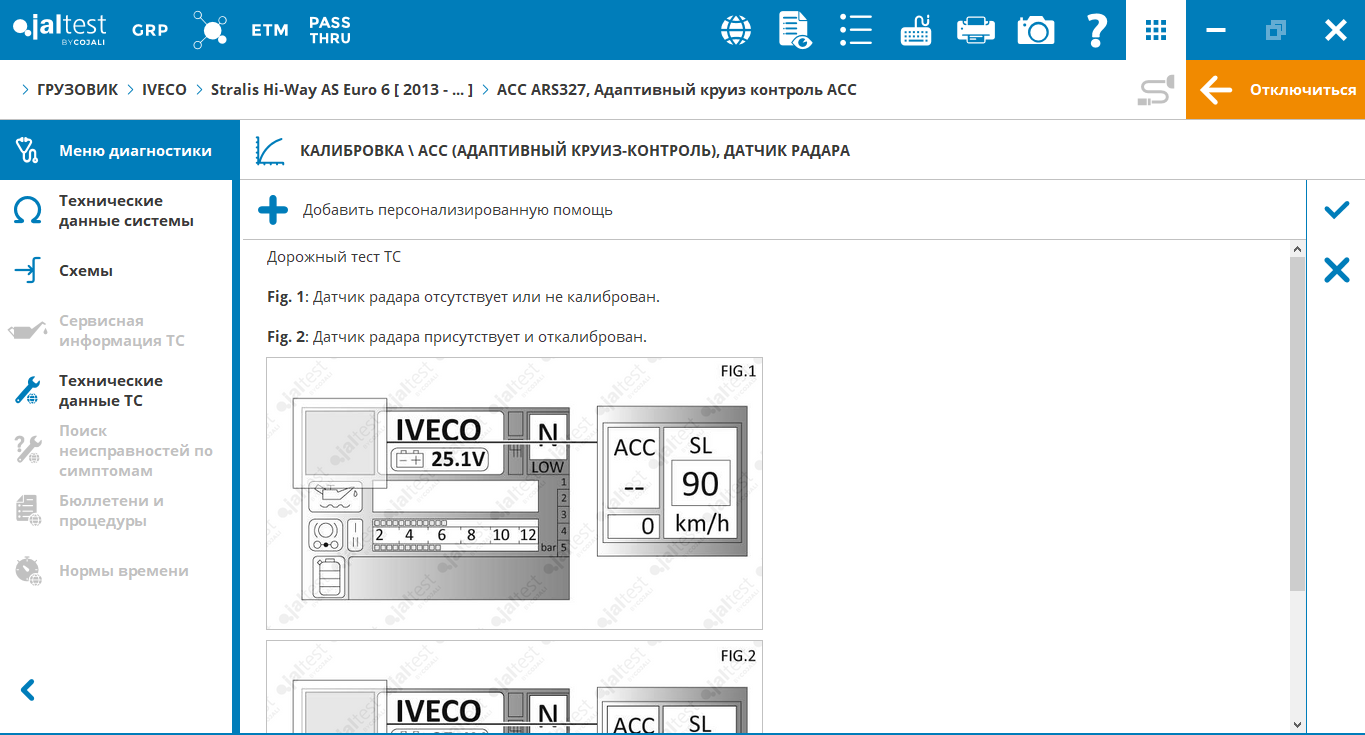
Task: Open the GRP module
Action: coord(150,30)
